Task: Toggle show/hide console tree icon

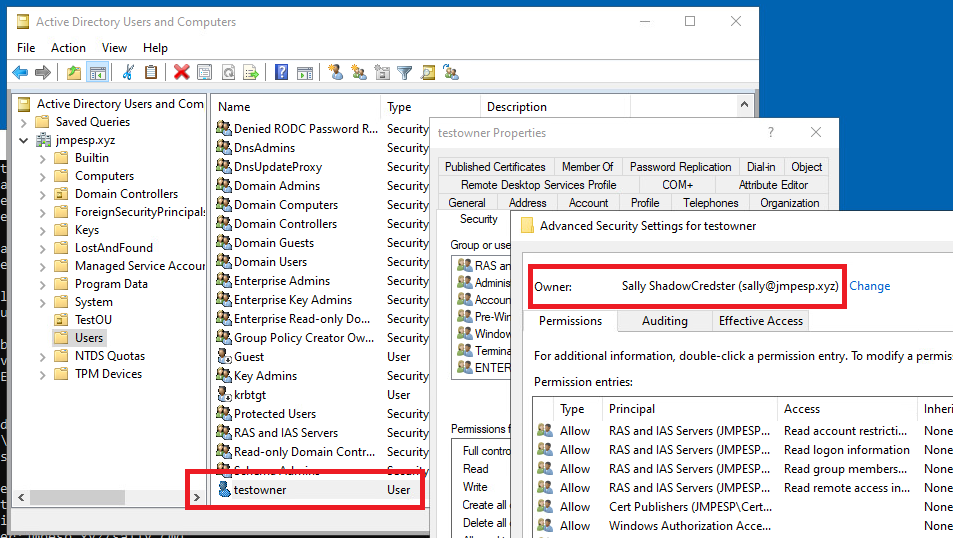Action: pyautogui.click(x=97, y=73)
